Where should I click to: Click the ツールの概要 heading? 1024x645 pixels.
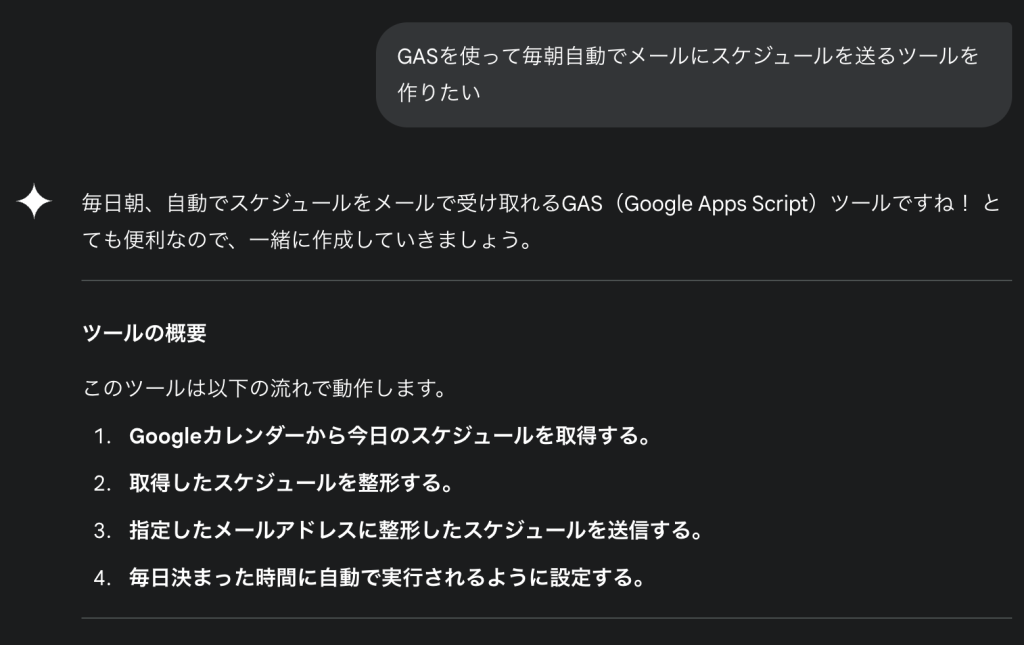coord(144,334)
